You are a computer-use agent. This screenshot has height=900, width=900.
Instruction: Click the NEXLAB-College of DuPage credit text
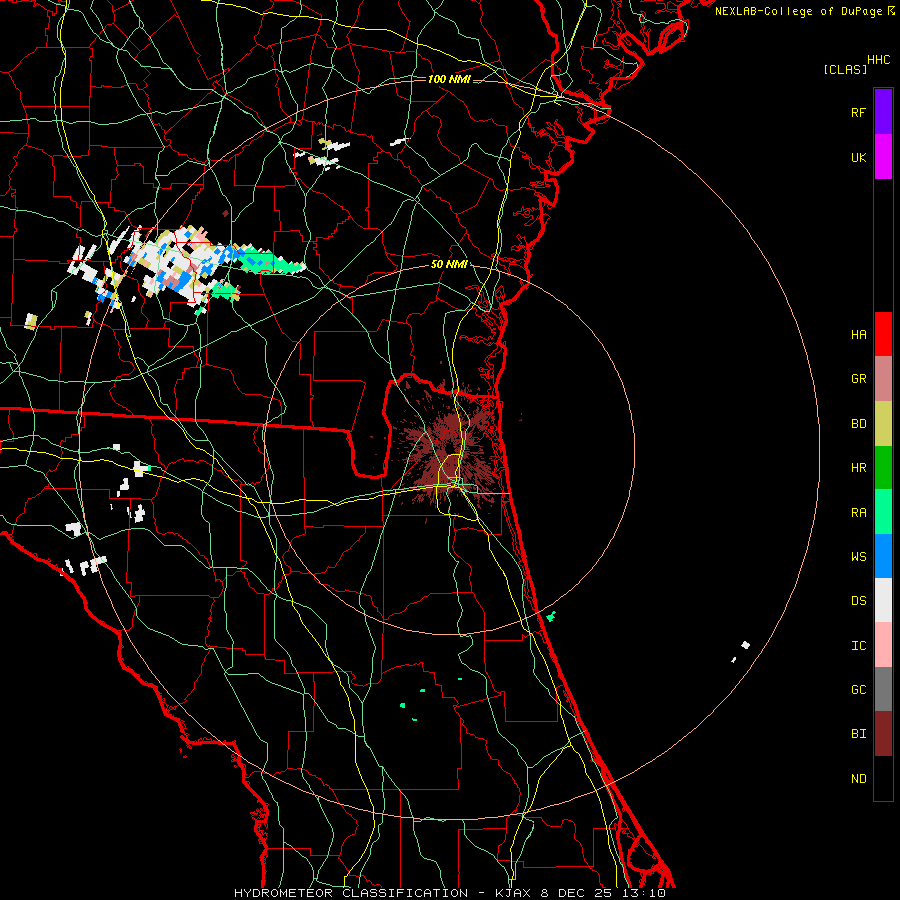[798, 11]
